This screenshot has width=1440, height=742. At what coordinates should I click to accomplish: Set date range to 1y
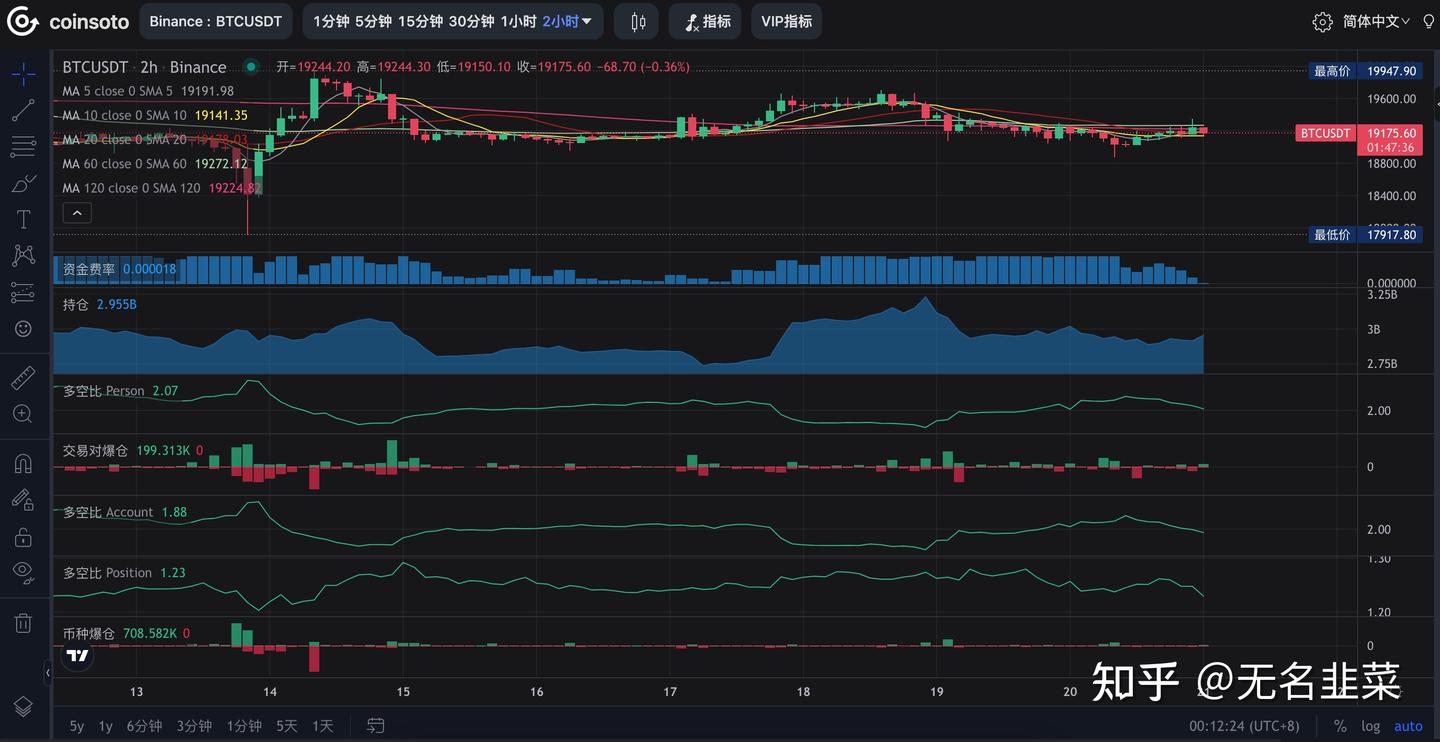(105, 726)
